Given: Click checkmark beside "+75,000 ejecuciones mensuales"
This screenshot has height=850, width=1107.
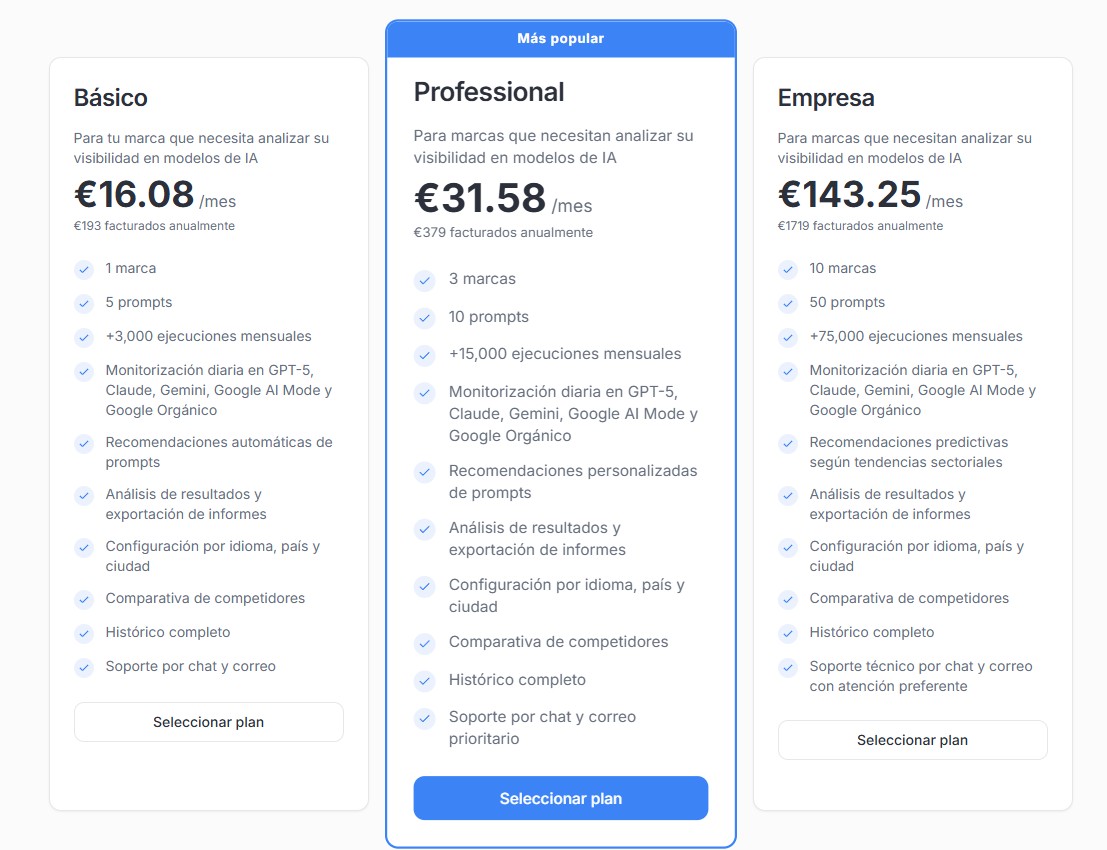Looking at the screenshot, I should pos(788,337).
